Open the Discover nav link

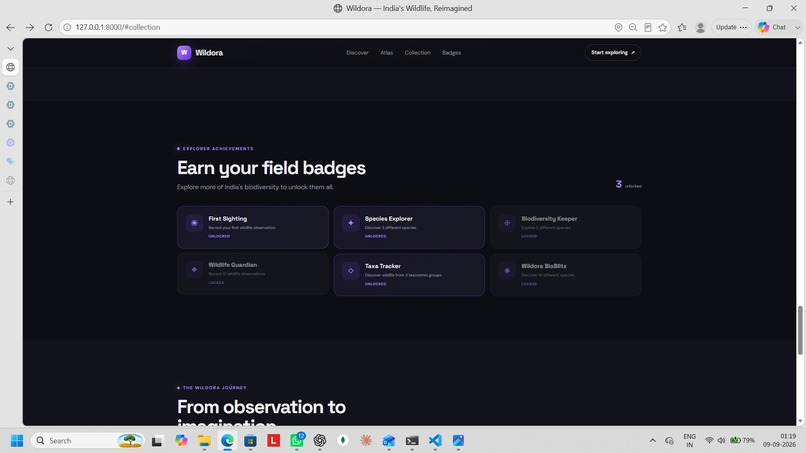pyautogui.click(x=357, y=53)
